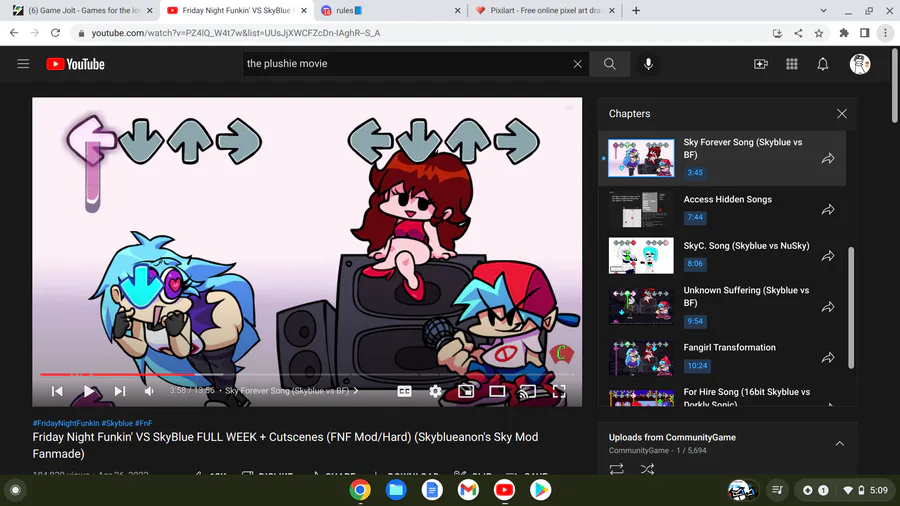Viewport: 900px width, 506px height.
Task: Start voice search with microphone icon
Action: pos(648,64)
